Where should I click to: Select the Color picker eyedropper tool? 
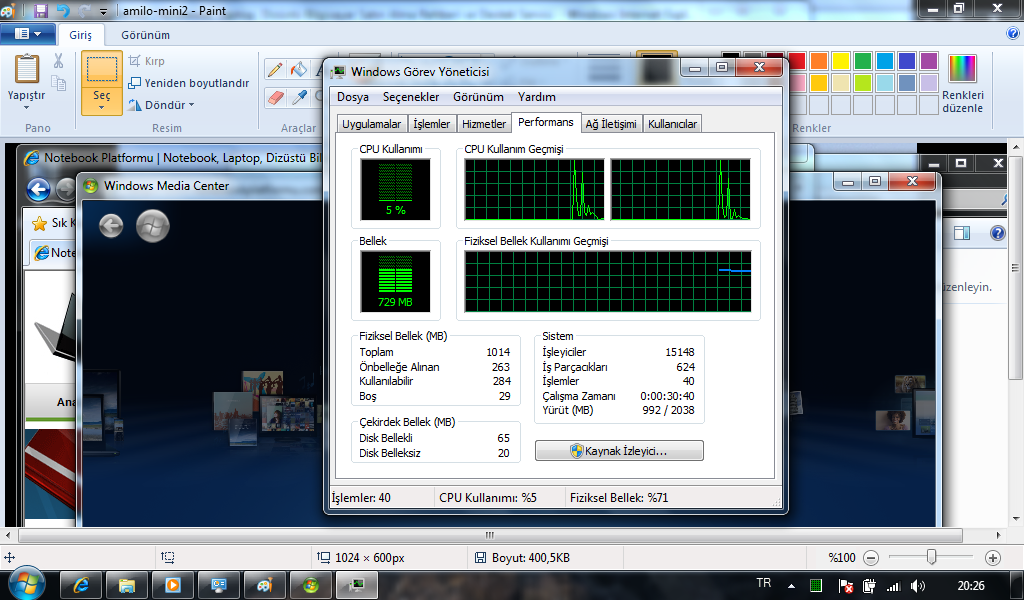298,97
